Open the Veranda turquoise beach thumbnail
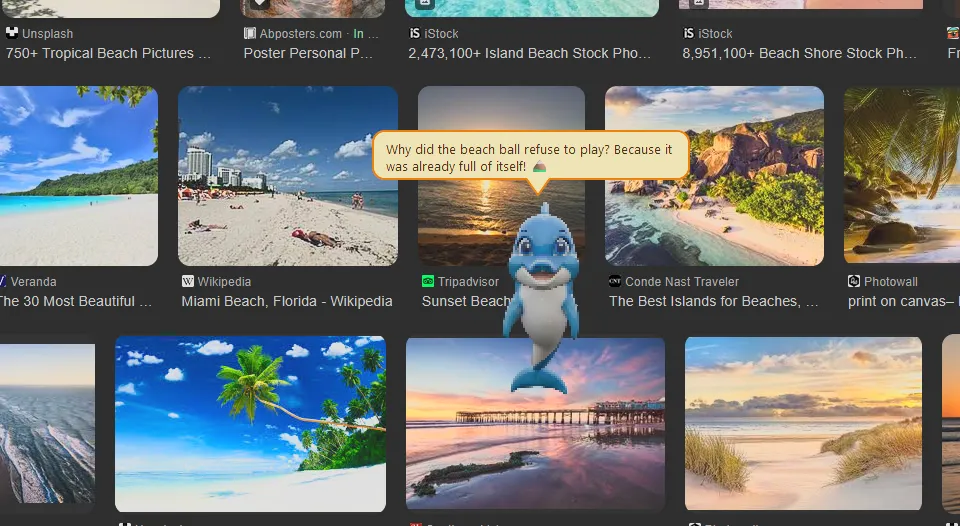The width and height of the screenshot is (960, 526). [79, 176]
